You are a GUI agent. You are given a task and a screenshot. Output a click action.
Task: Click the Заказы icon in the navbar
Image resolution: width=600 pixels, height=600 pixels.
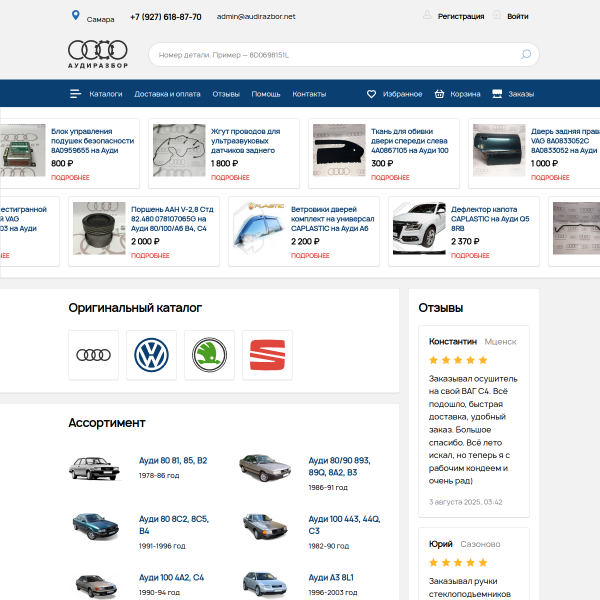497,94
